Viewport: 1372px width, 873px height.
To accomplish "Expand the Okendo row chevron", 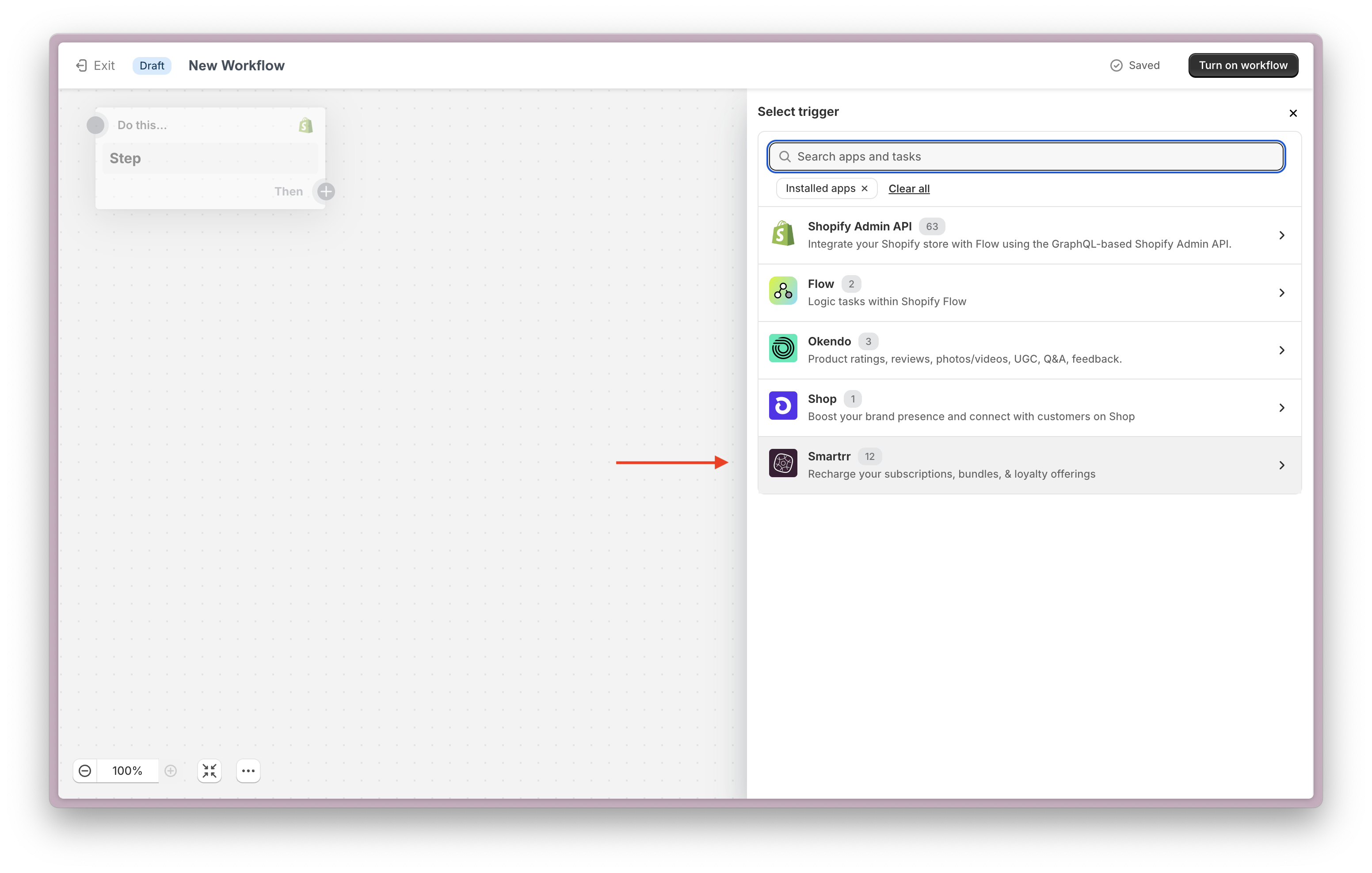I will (1281, 350).
